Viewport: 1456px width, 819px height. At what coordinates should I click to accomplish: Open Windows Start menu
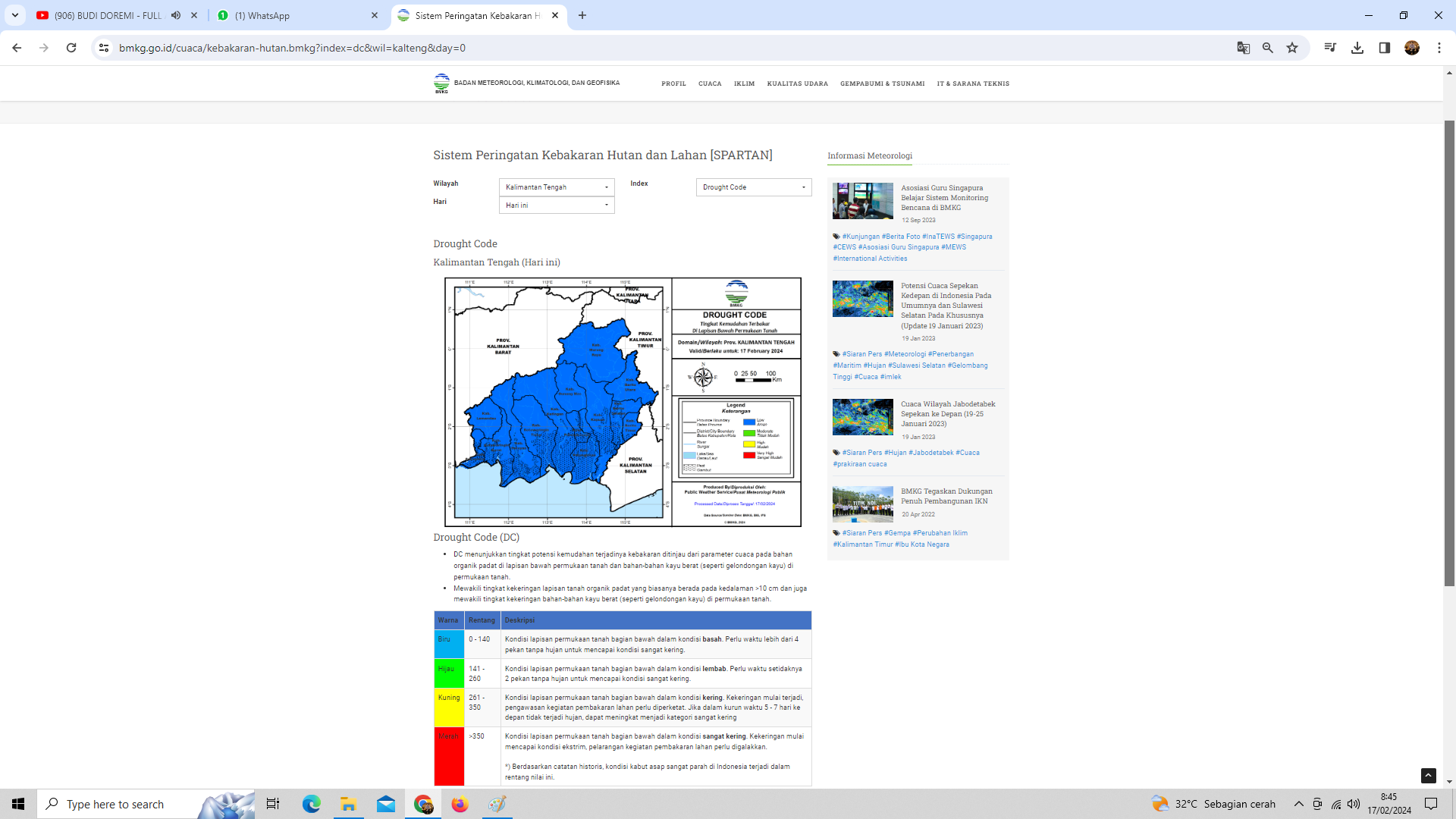[18, 804]
